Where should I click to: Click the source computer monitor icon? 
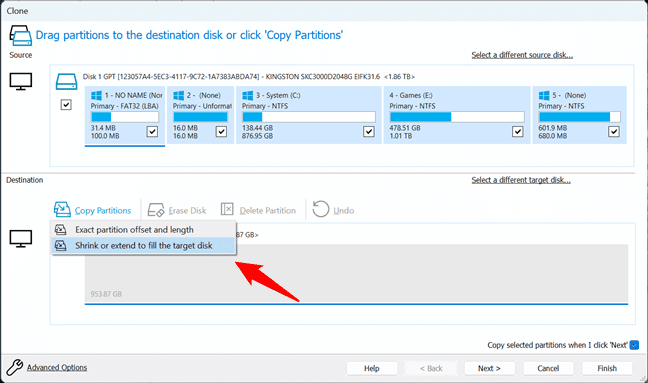click(x=21, y=81)
